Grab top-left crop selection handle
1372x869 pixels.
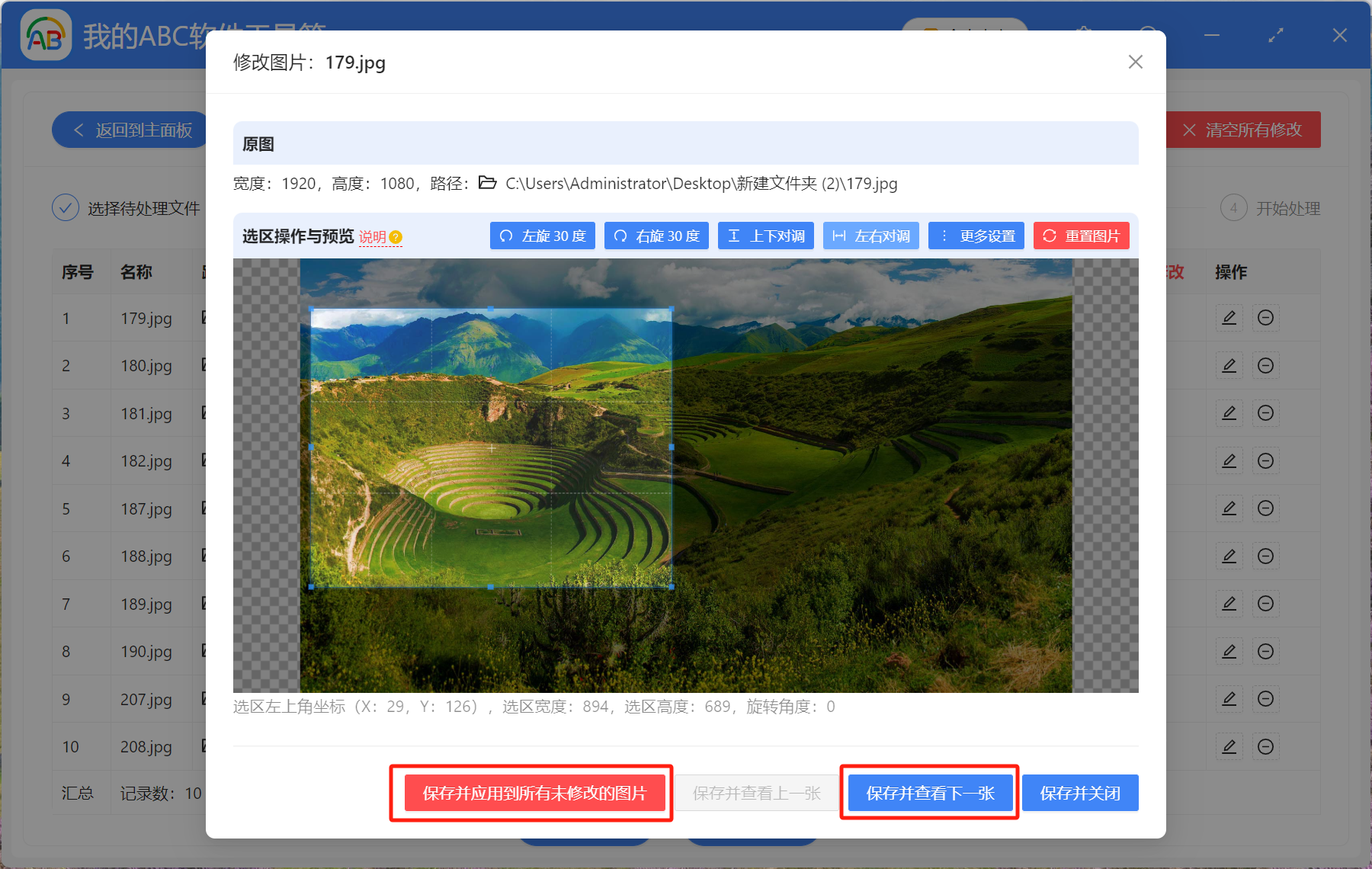pos(311,309)
